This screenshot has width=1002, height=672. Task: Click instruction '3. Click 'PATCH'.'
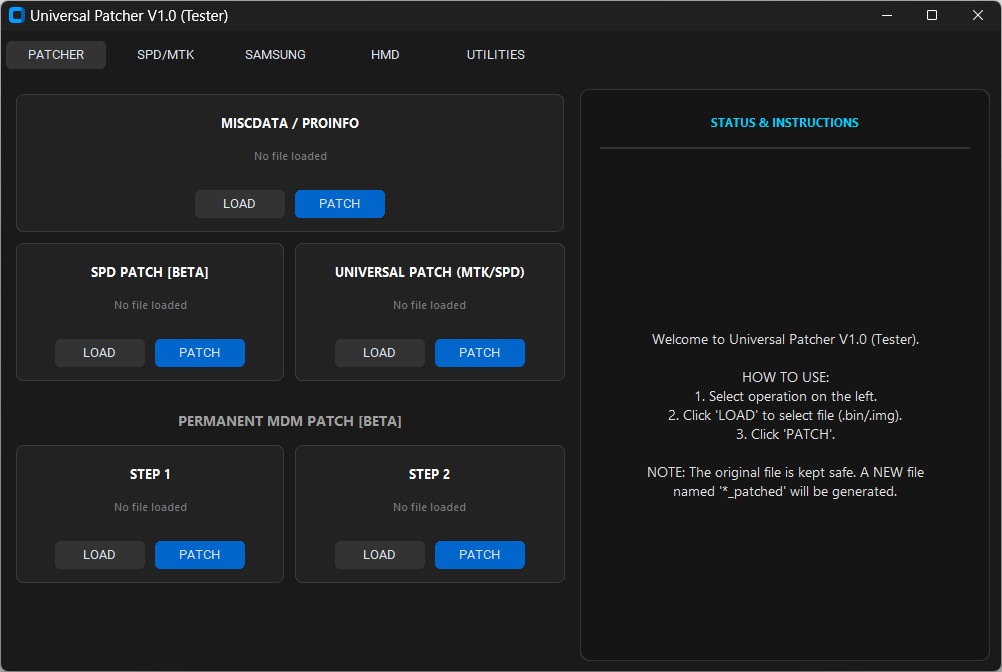[785, 434]
